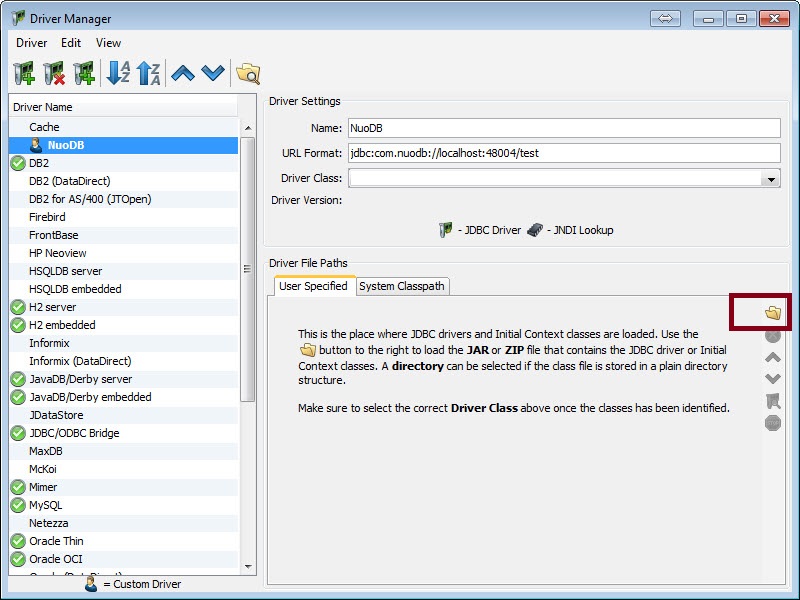Open the Driver menu

pyautogui.click(x=32, y=43)
